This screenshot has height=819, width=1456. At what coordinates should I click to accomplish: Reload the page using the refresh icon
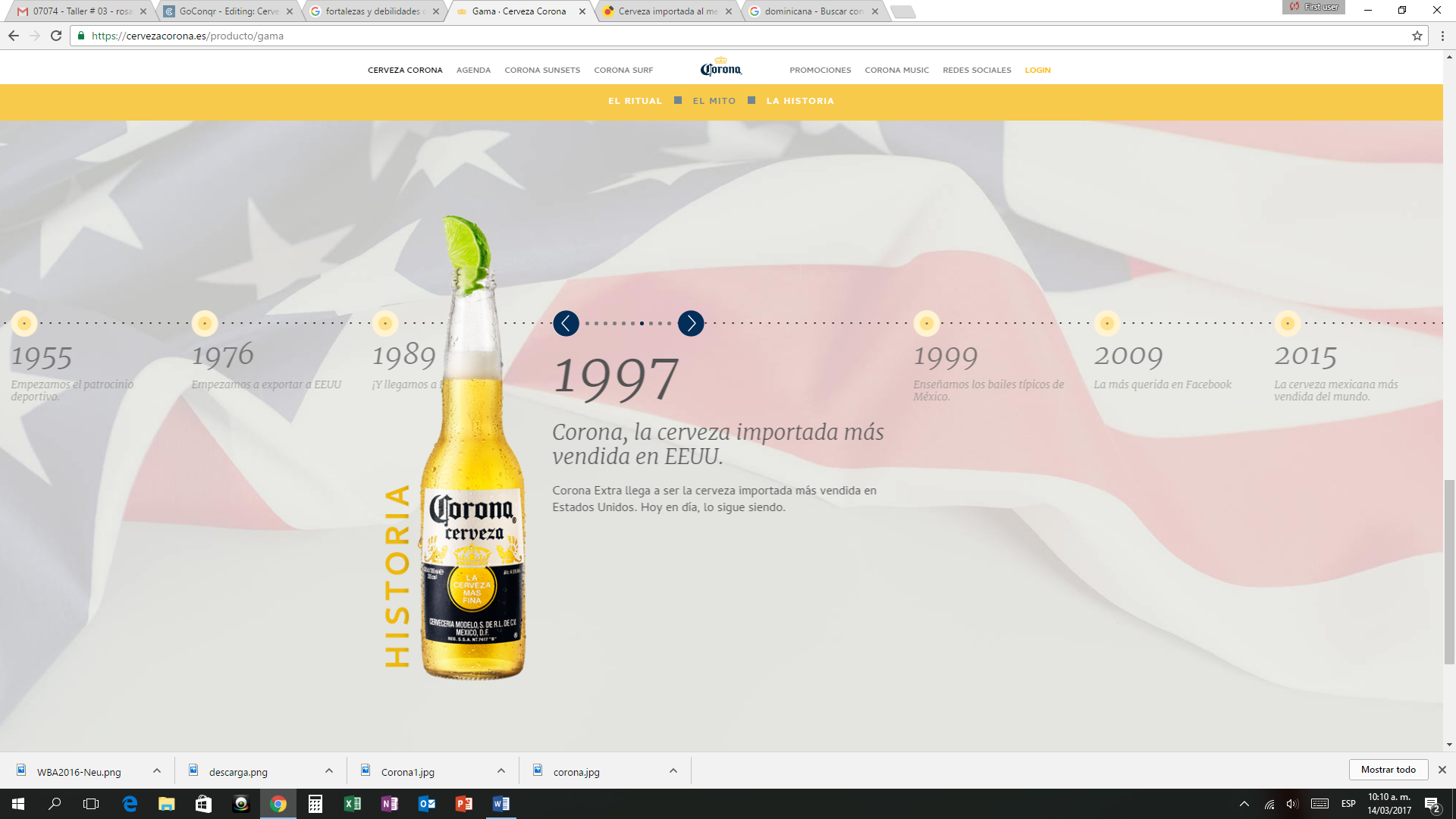pyautogui.click(x=56, y=36)
